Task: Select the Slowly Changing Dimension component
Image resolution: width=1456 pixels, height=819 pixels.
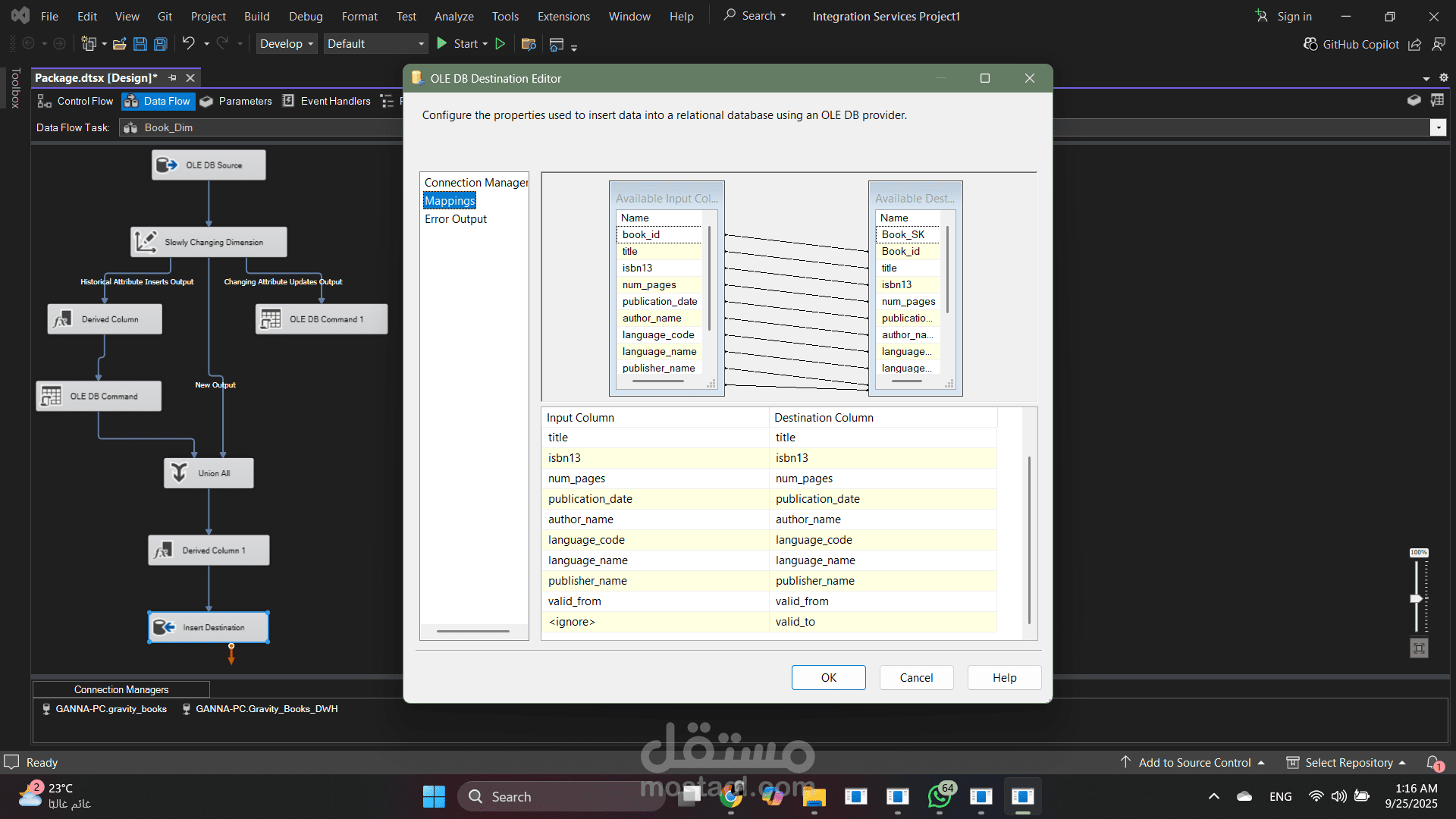Action: coord(209,242)
